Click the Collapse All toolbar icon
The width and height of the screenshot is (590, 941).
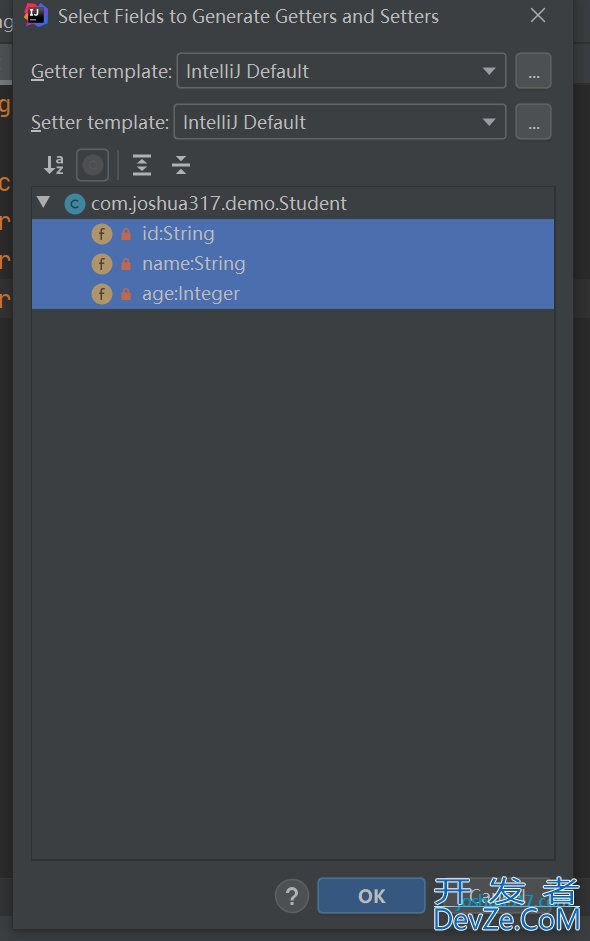click(x=180, y=165)
